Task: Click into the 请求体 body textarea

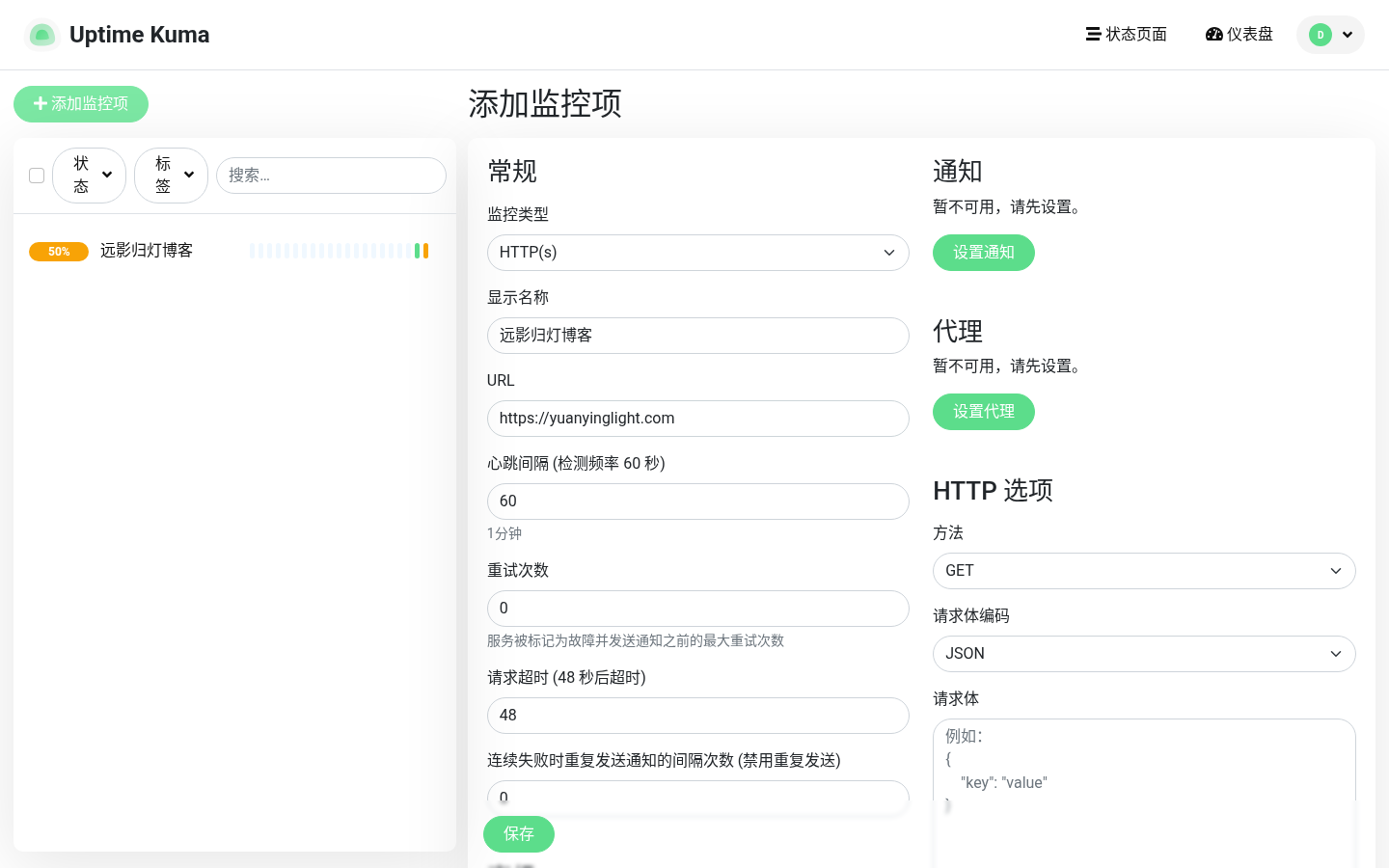Action: click(x=1144, y=791)
